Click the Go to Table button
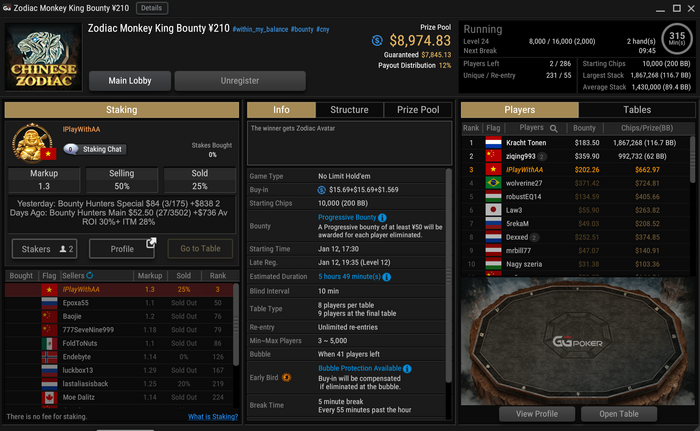This screenshot has width=700, height=431. (x=200, y=249)
